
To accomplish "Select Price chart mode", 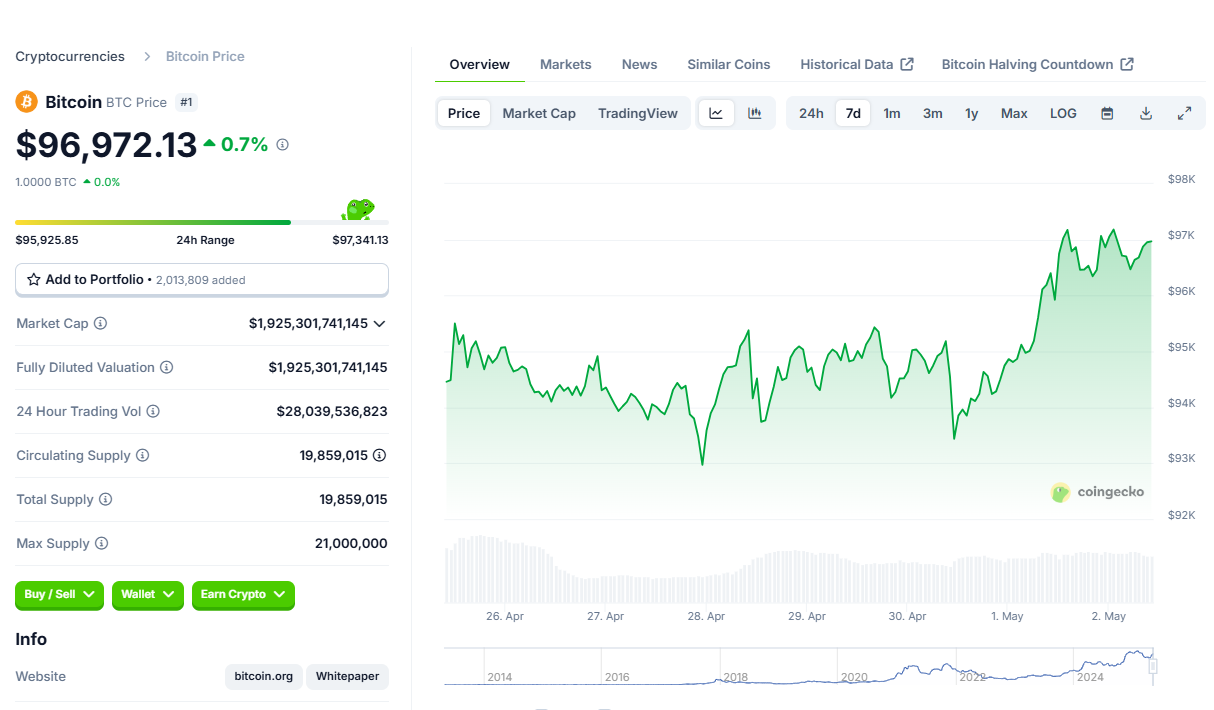I will pos(464,113).
